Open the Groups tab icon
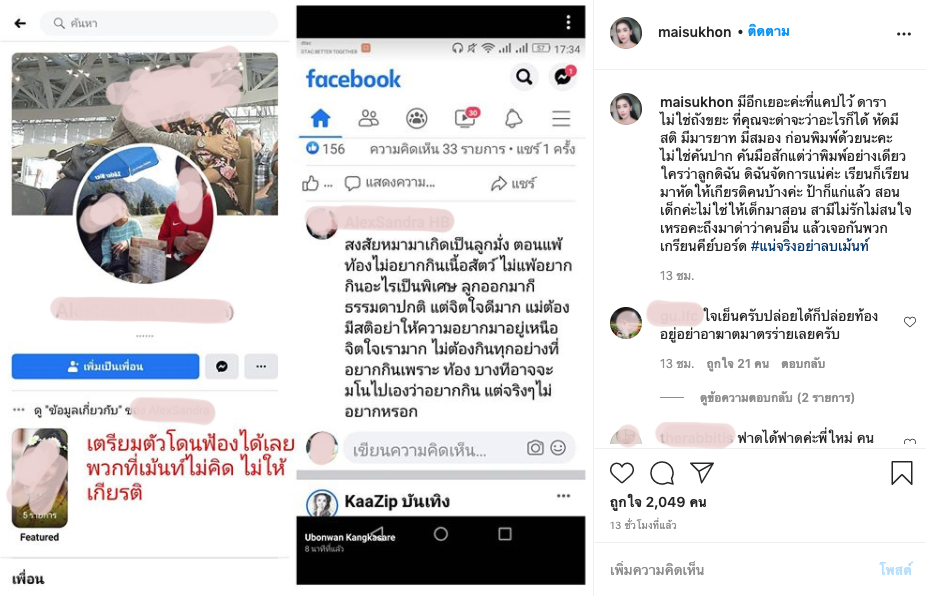The height and width of the screenshot is (596, 926). click(x=417, y=119)
